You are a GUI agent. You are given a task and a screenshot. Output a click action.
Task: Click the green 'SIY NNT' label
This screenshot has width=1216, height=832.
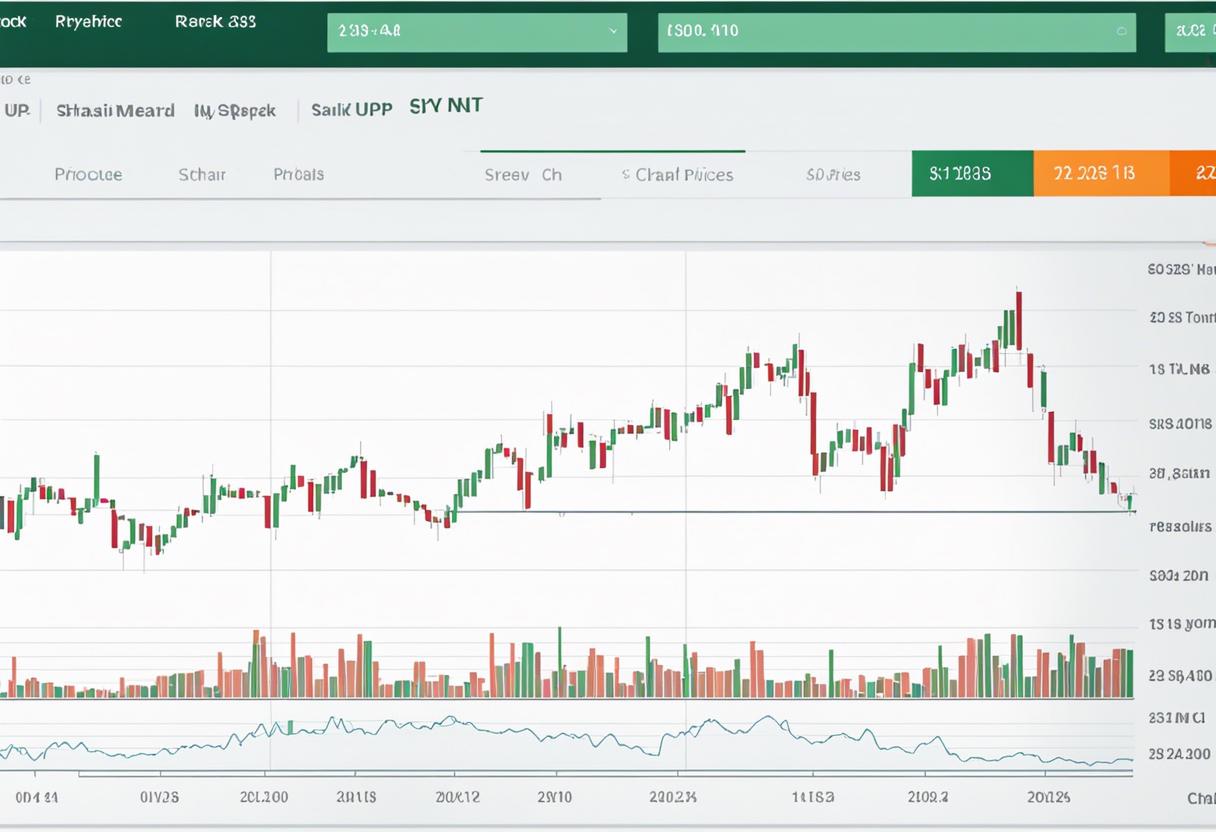click(x=446, y=106)
